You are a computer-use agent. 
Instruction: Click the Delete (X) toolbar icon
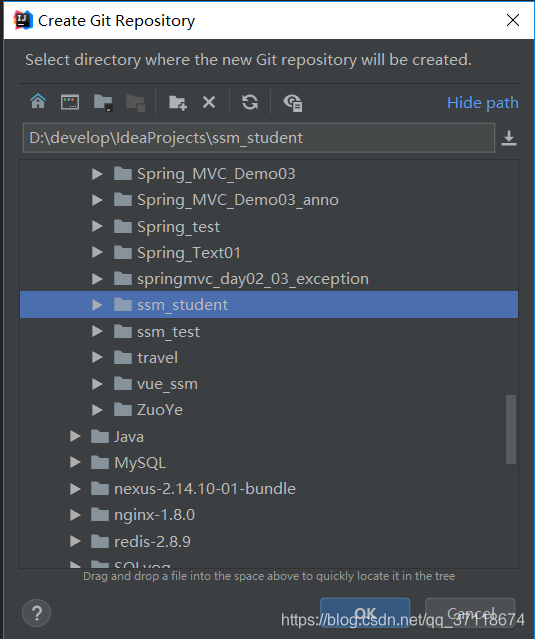point(209,102)
